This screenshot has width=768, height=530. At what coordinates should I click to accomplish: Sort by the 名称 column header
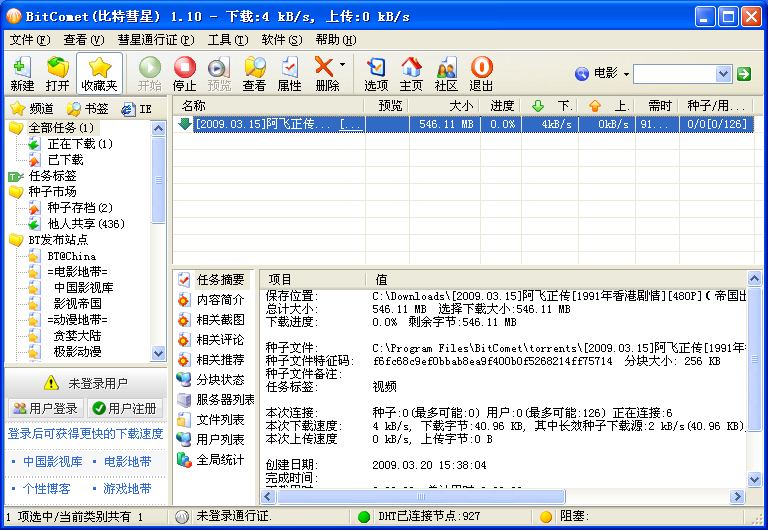(268, 106)
